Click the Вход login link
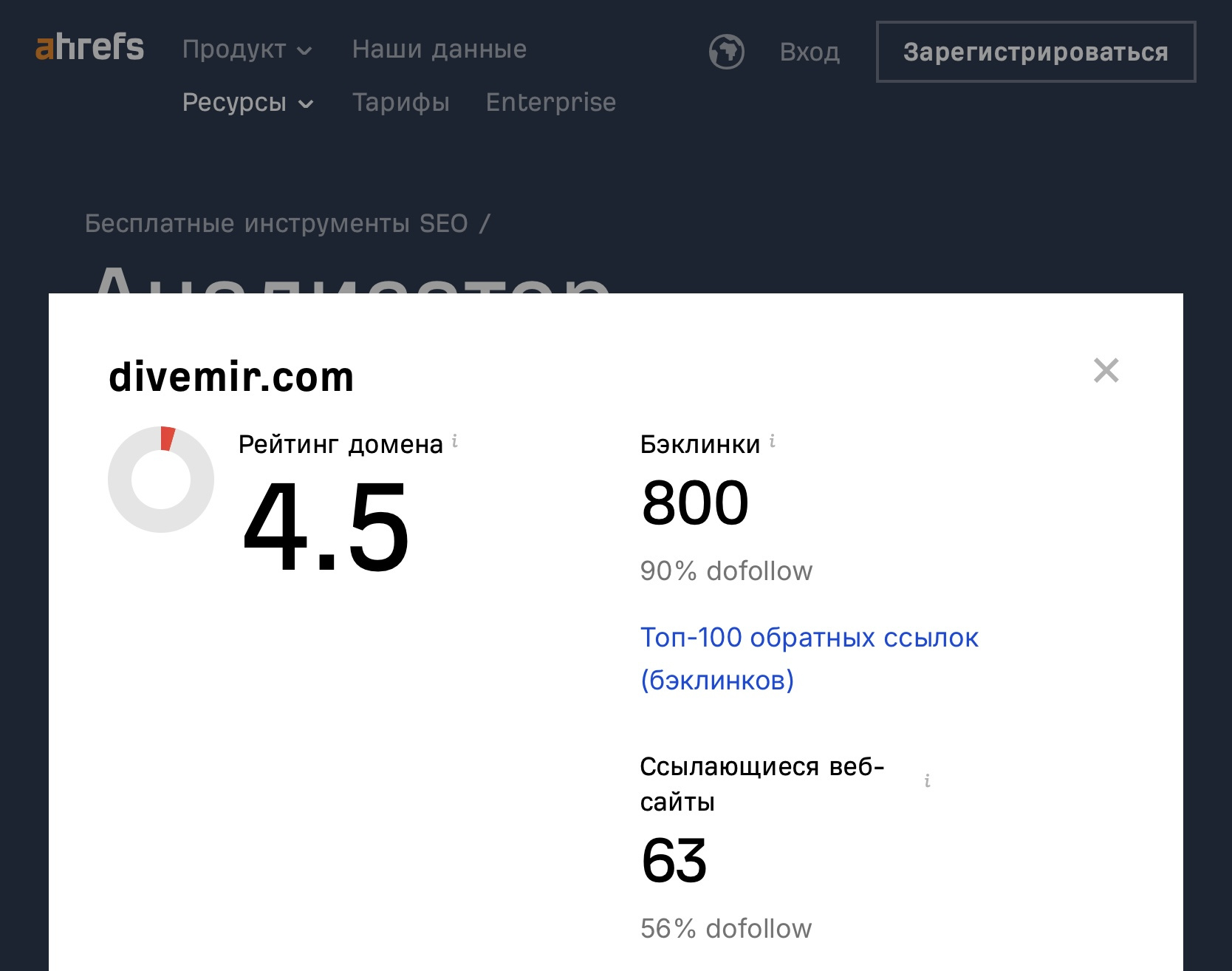The image size is (1232, 971). click(x=810, y=52)
